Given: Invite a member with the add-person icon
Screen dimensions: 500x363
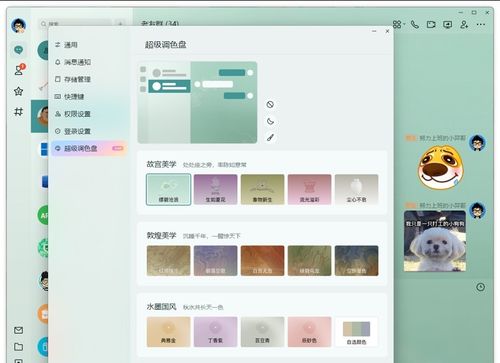Looking at the screenshot, I should pos(464,24).
